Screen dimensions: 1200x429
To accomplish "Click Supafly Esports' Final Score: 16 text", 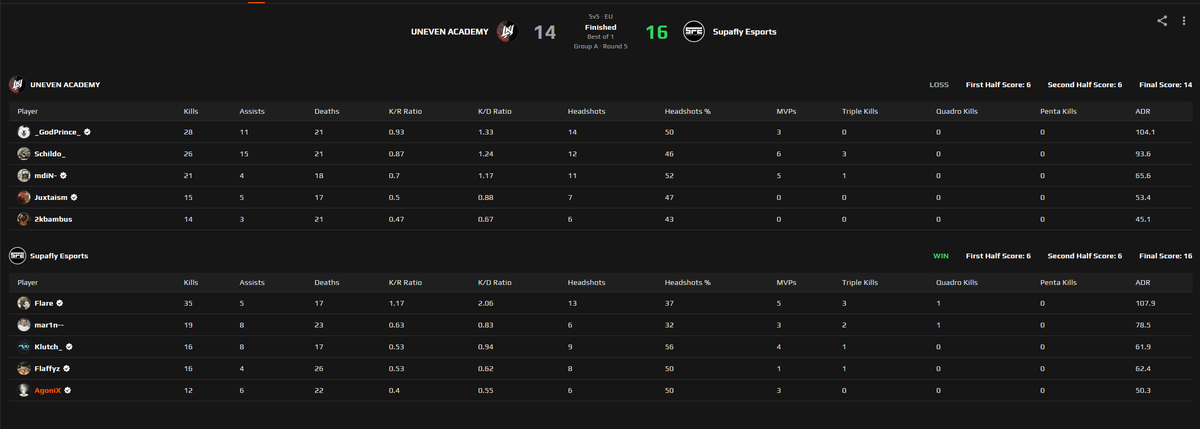I will click(1164, 256).
